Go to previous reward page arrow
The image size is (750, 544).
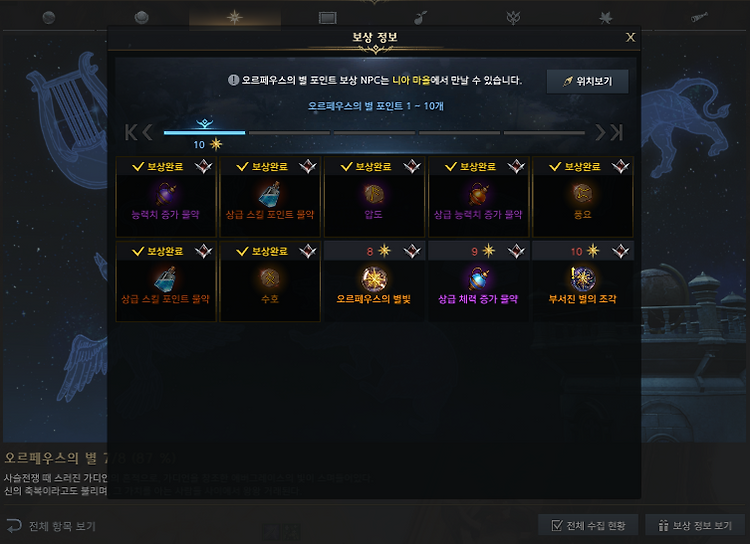point(147,132)
